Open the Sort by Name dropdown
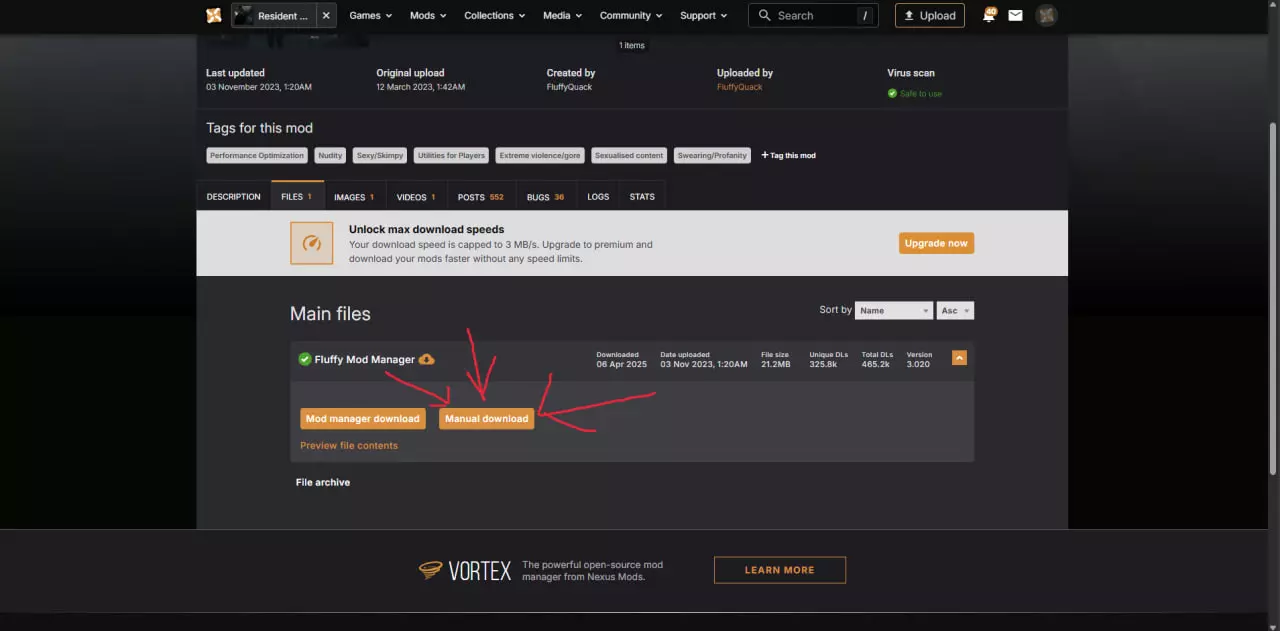The width and height of the screenshot is (1280, 631). tap(894, 310)
